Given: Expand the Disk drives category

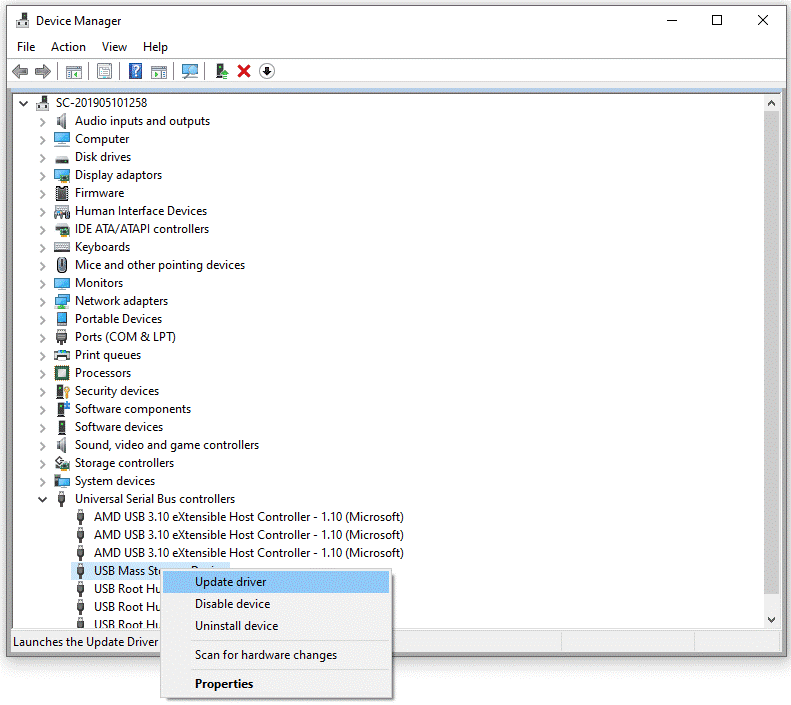Looking at the screenshot, I should pos(42,157).
